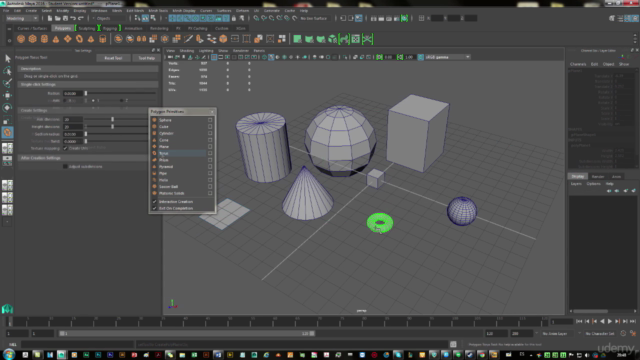Image resolution: width=640 pixels, height=360 pixels.
Task: Open the sRGB gamma dropdown
Action: coord(447,57)
